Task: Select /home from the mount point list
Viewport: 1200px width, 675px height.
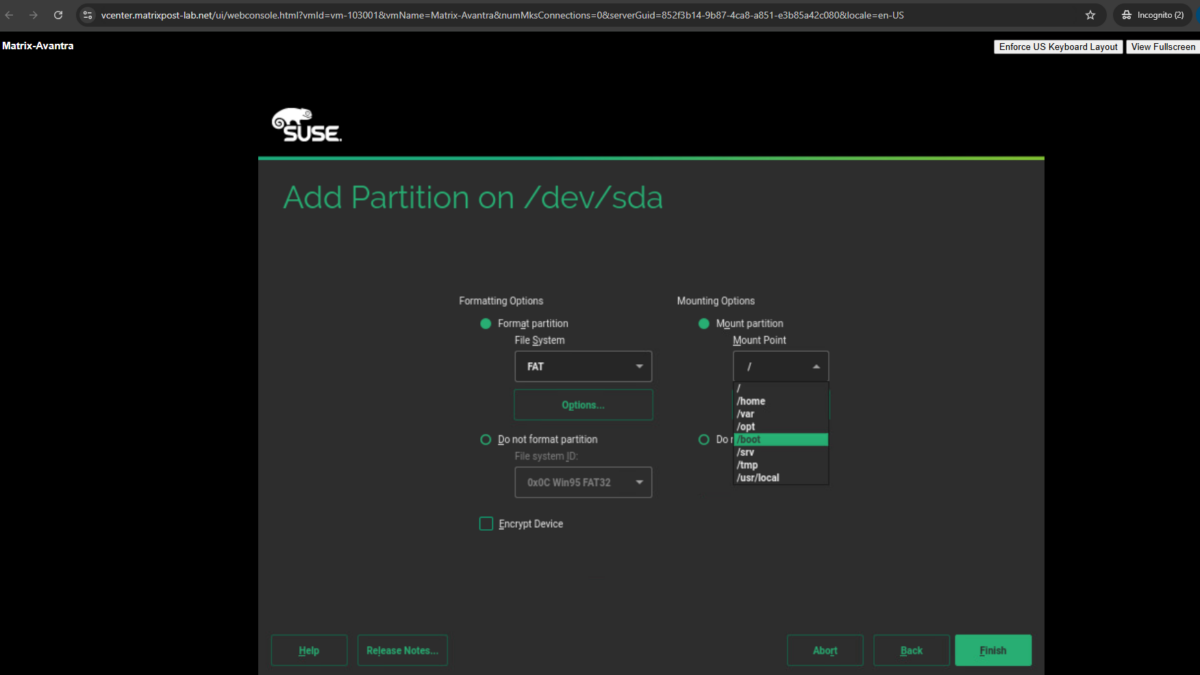Action: coord(752,400)
